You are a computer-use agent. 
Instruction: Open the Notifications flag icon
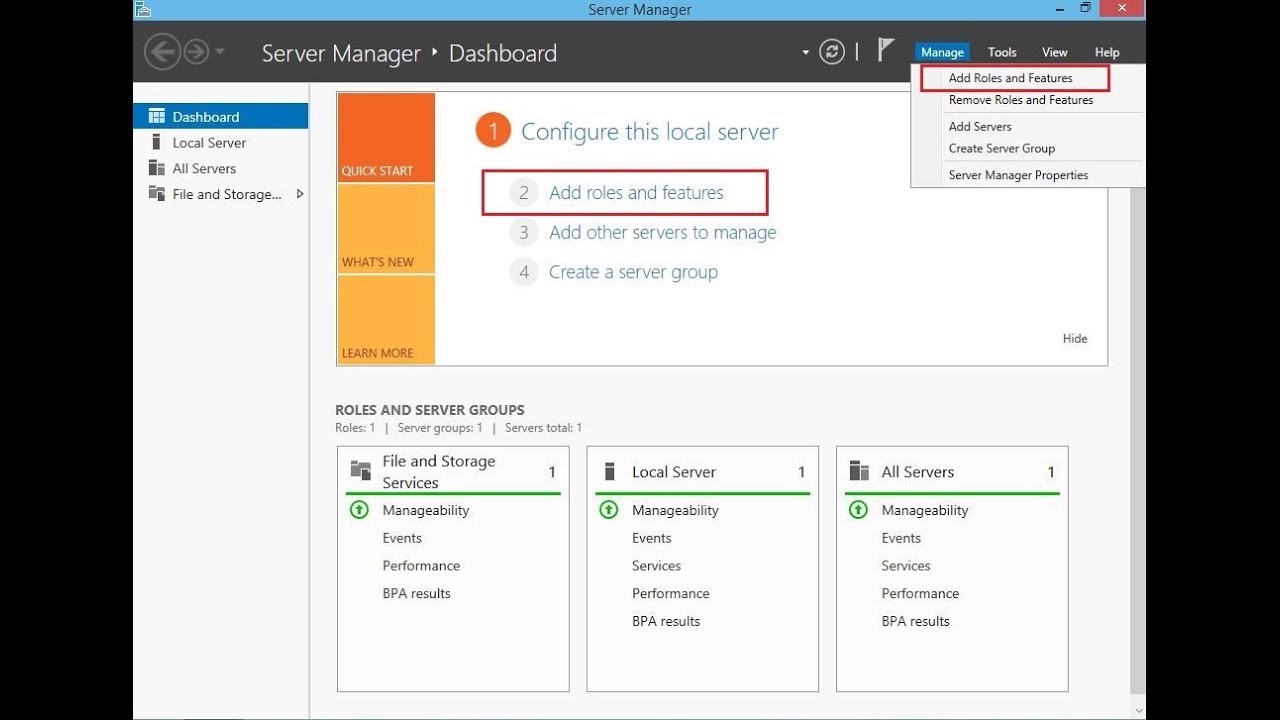coord(885,50)
